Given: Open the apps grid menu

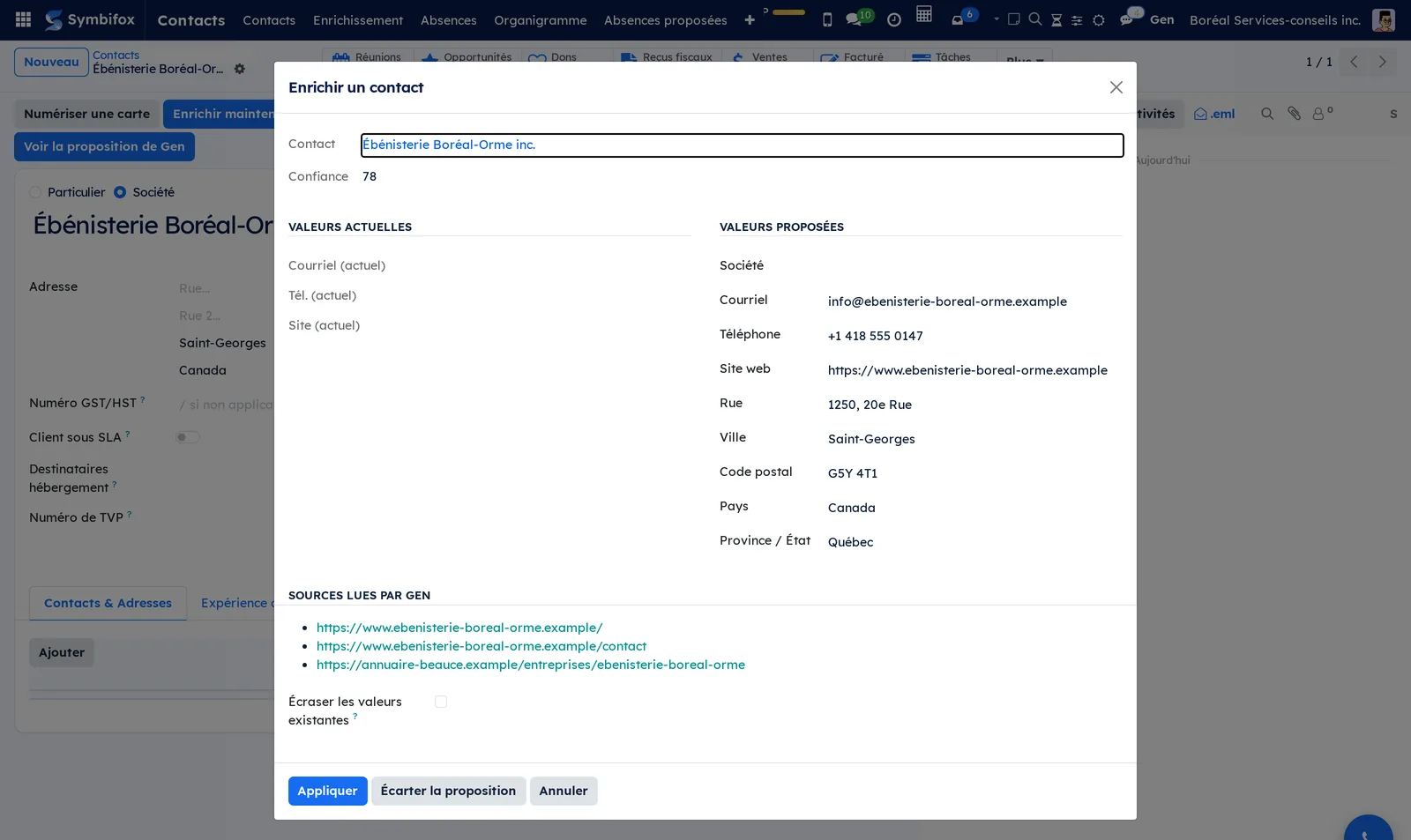Looking at the screenshot, I should pos(24,19).
